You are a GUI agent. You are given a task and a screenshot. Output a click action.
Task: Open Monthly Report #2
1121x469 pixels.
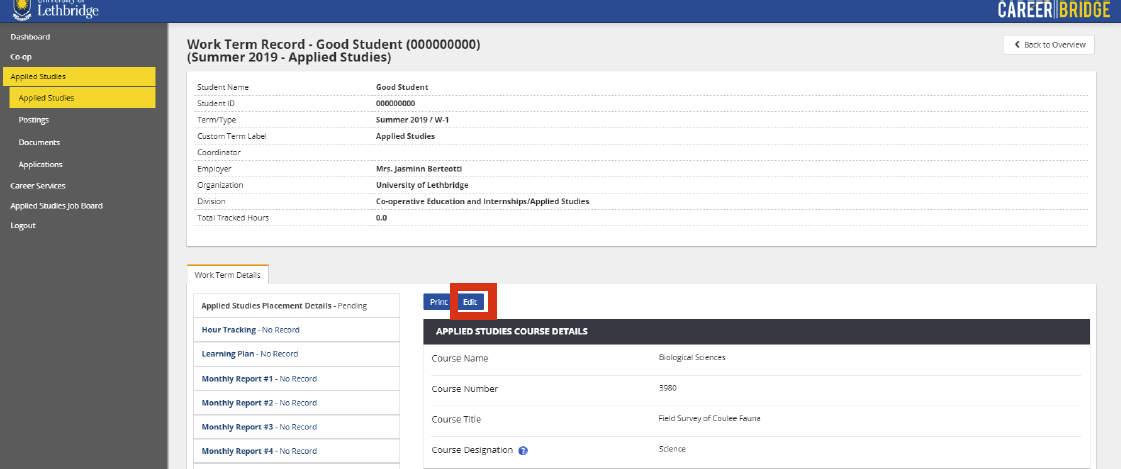(x=297, y=403)
